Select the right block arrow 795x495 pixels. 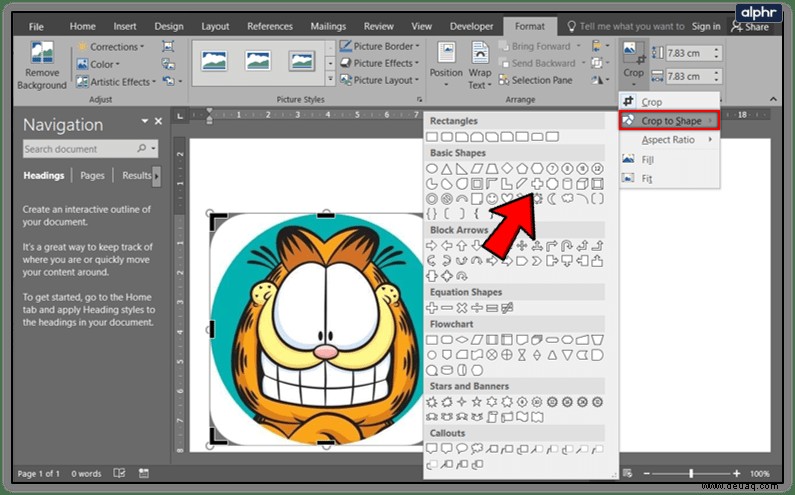[432, 246]
